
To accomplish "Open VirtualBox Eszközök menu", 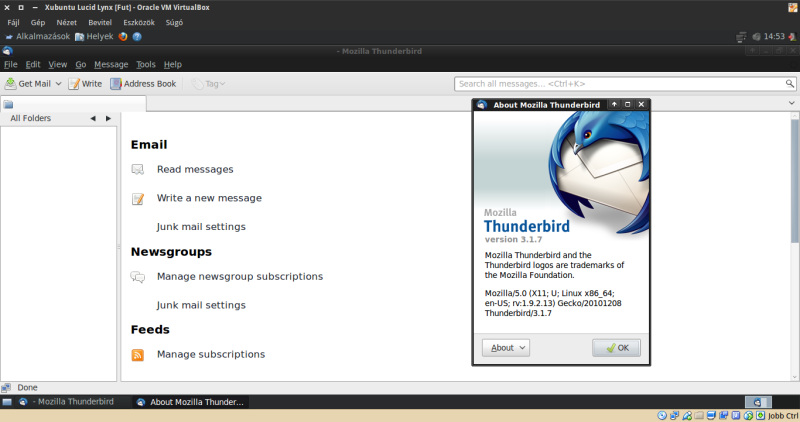I will pos(139,22).
